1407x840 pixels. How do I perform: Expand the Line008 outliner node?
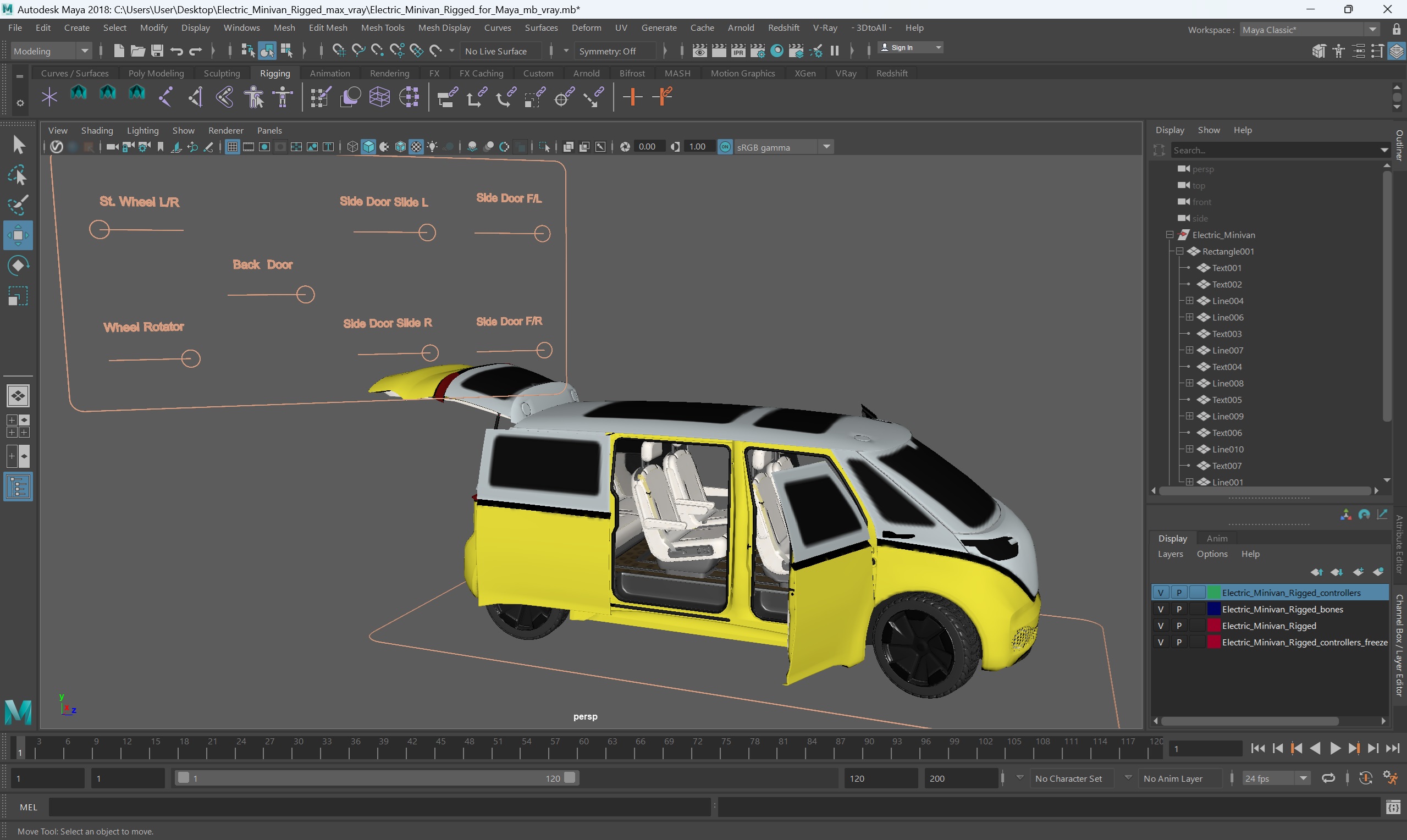[1189, 383]
